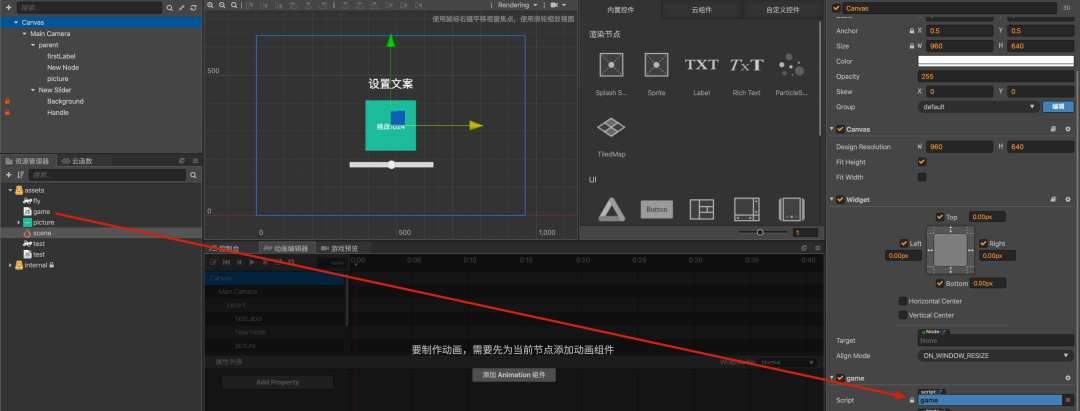Toggle the 3D node mode button

click(x=1067, y=8)
